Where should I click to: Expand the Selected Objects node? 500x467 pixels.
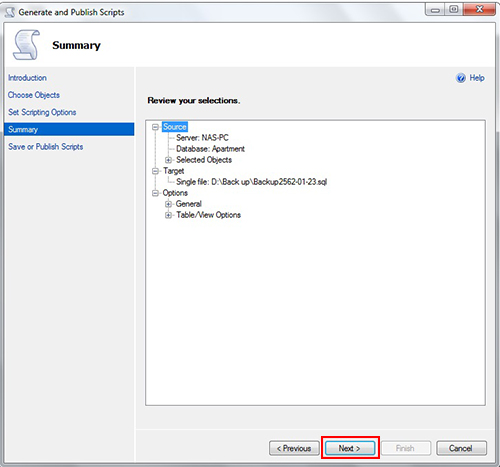coord(168,160)
